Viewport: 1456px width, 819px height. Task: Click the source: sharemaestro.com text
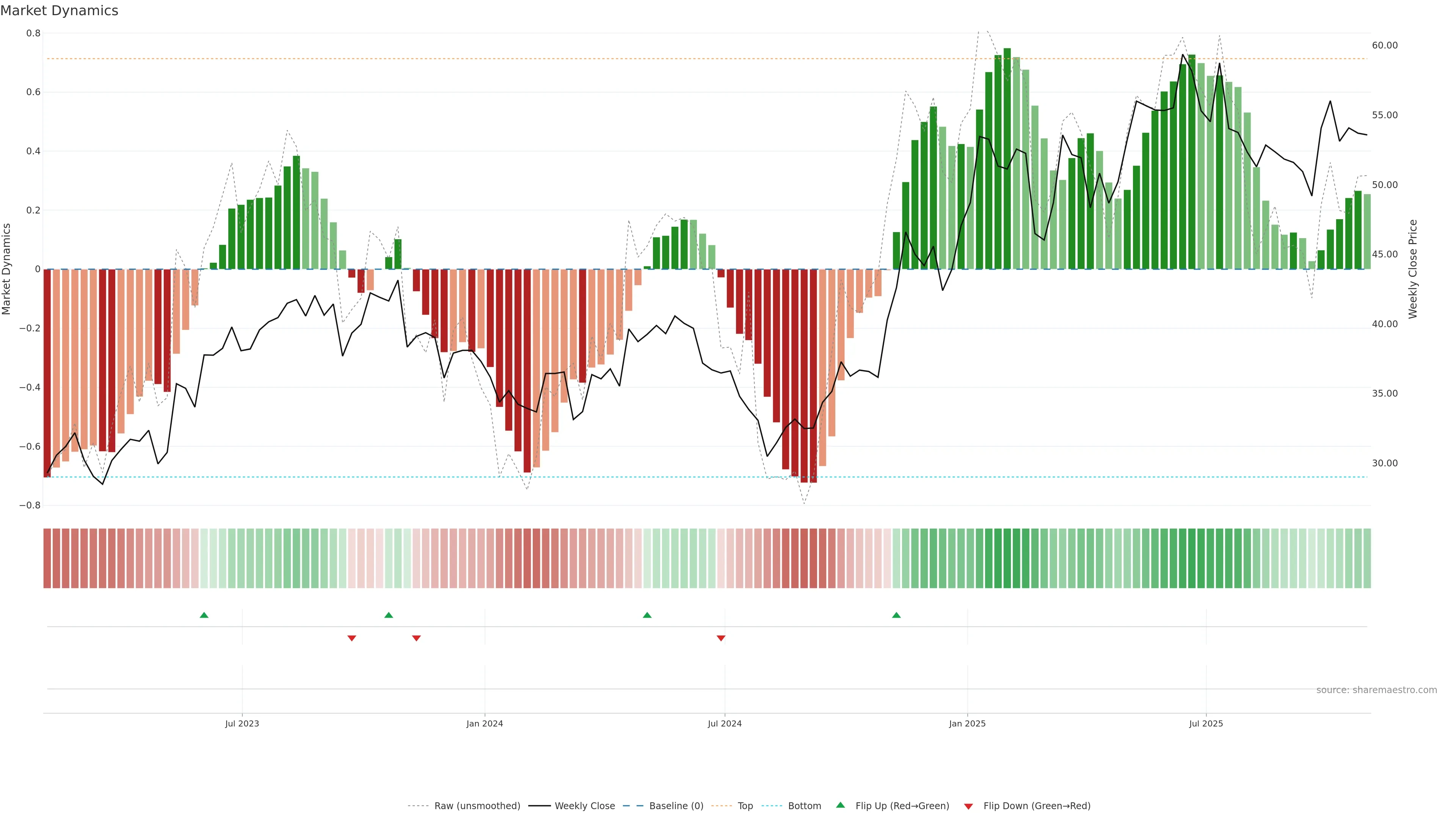click(x=1376, y=690)
